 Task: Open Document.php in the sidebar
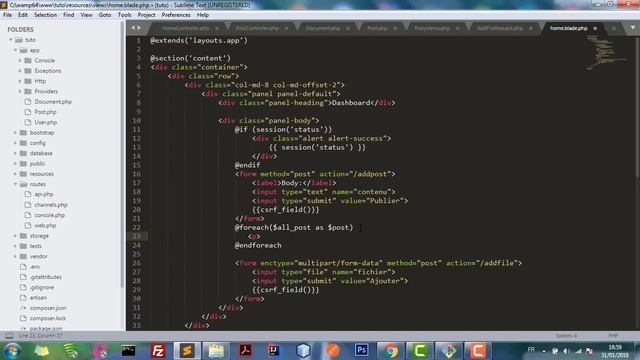[53, 102]
